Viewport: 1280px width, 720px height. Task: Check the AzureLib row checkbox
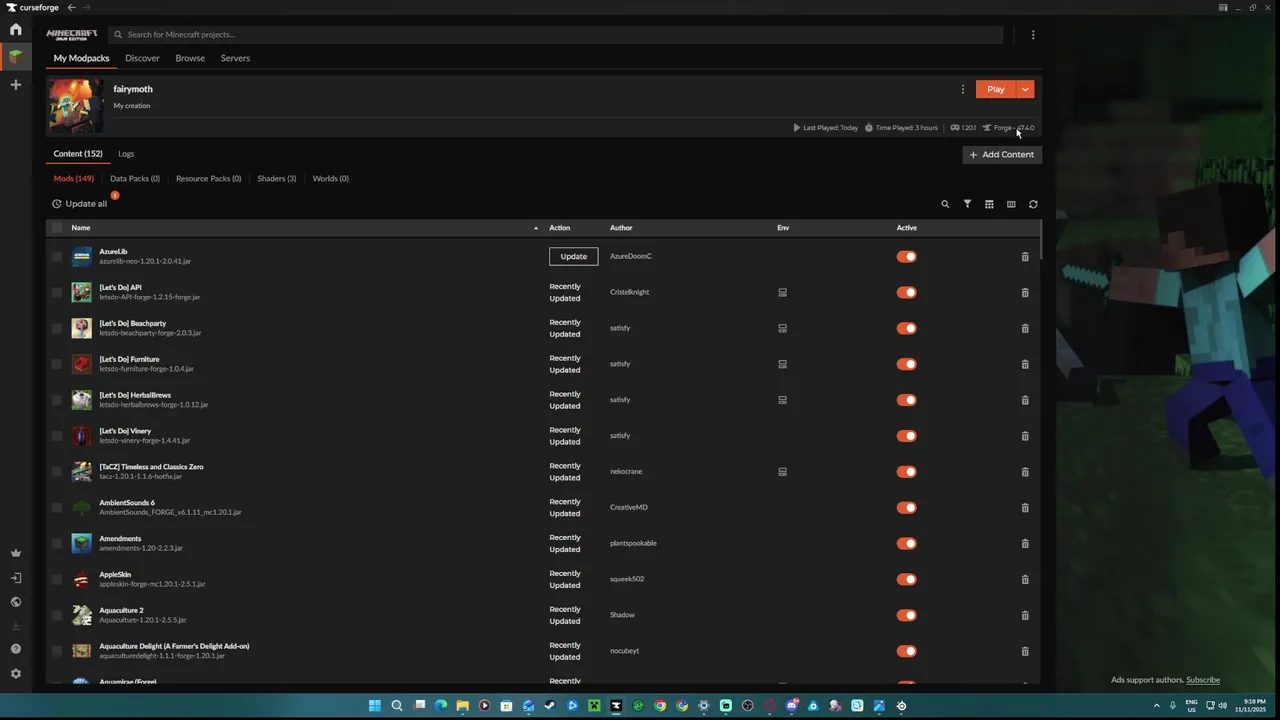click(57, 257)
